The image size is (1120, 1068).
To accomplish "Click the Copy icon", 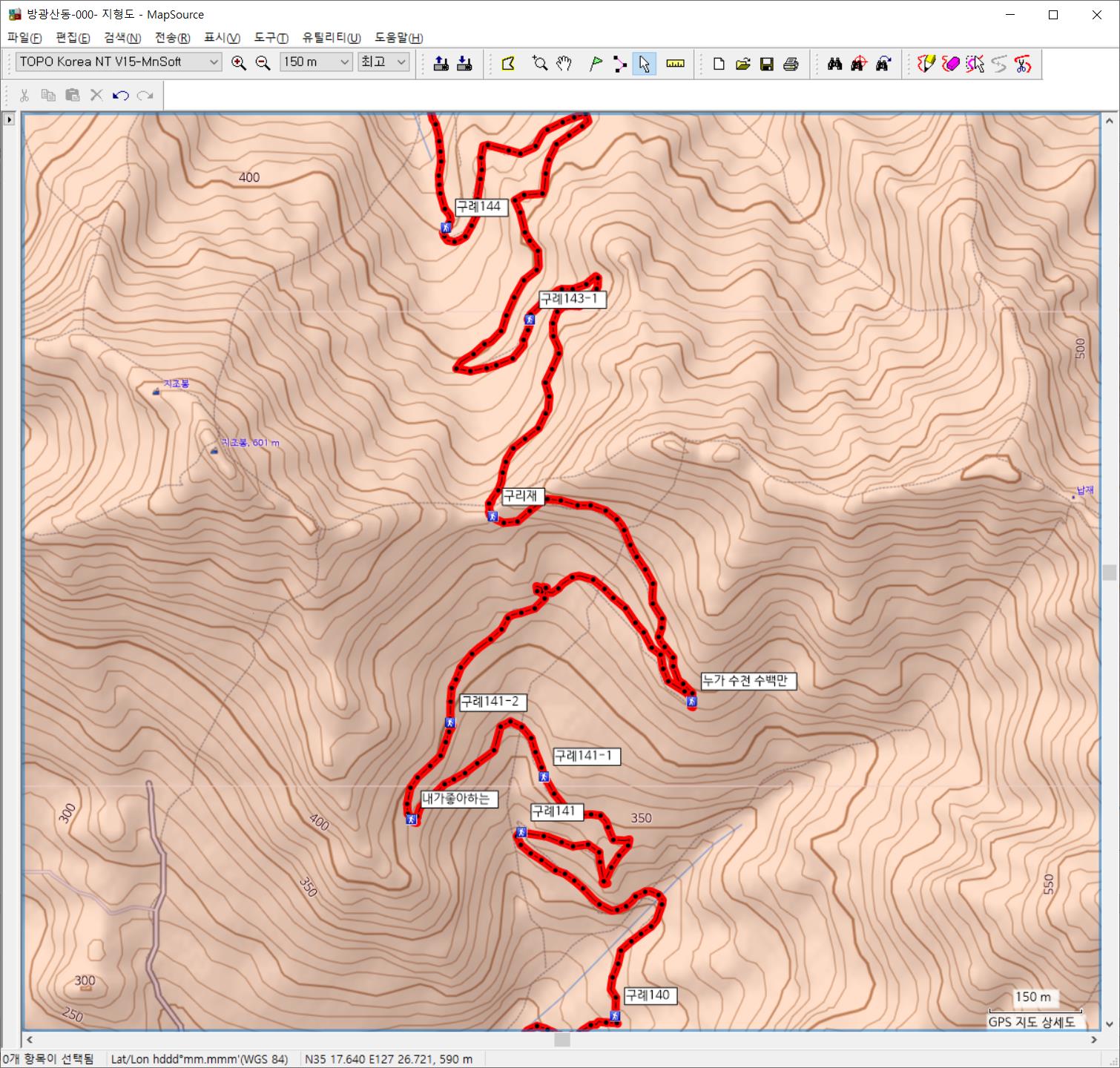I will (x=48, y=95).
